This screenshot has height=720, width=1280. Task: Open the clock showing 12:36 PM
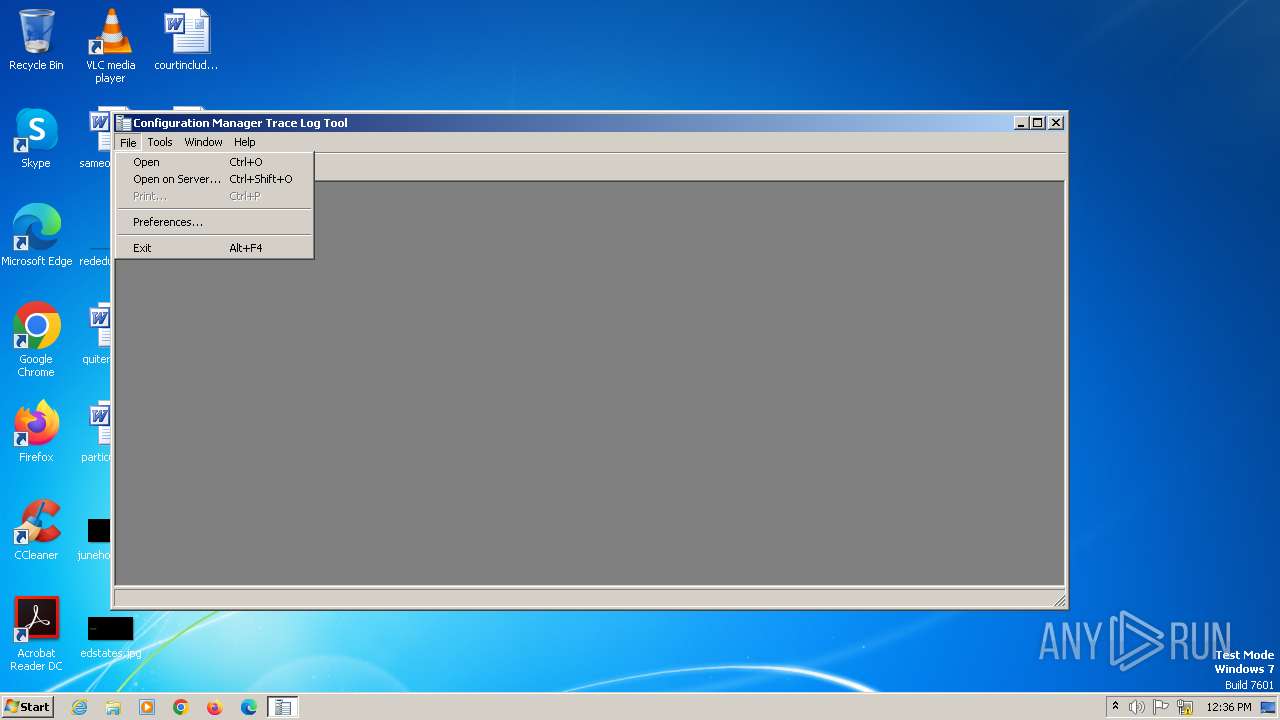1229,707
